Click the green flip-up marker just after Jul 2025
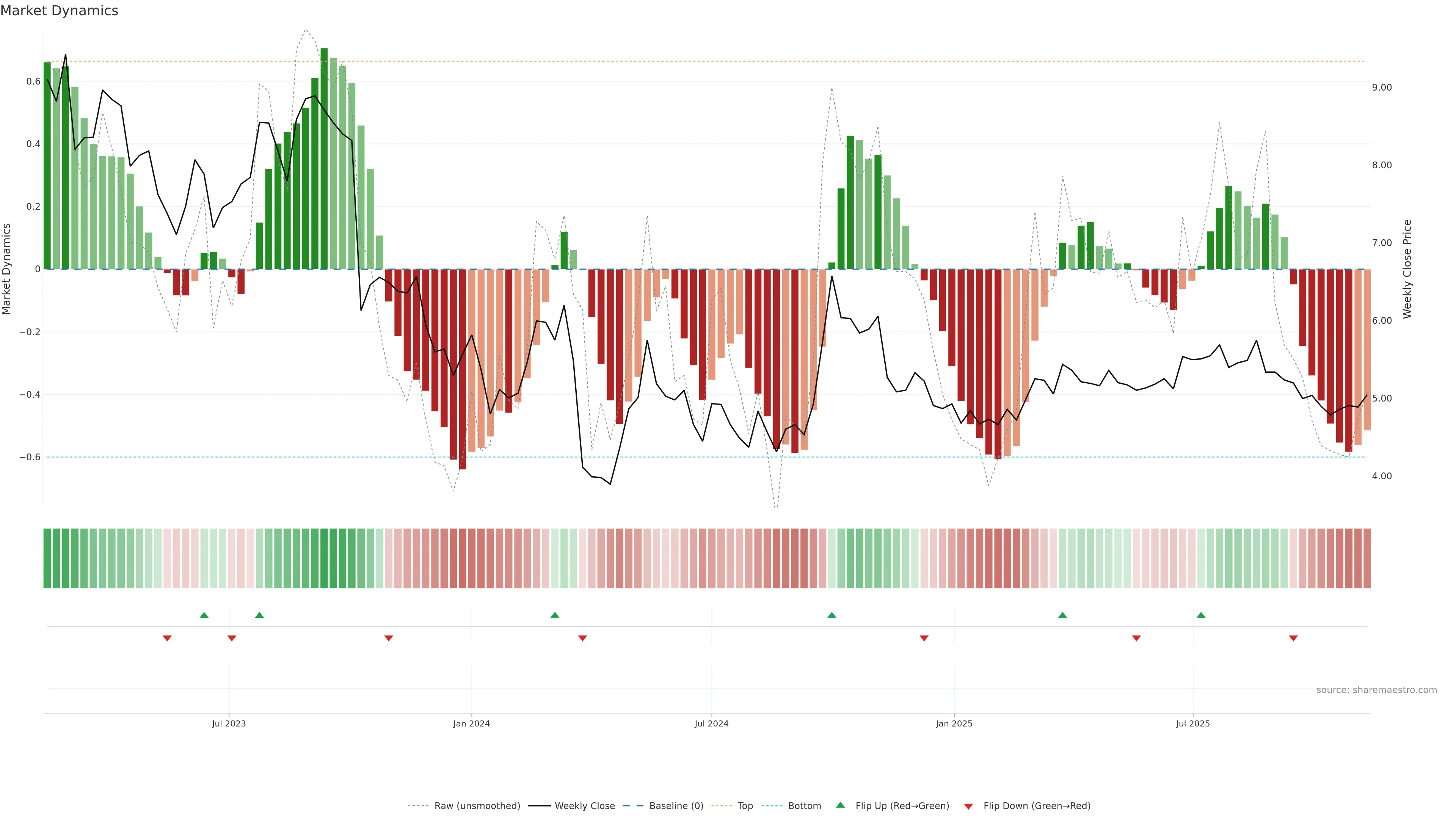This screenshot has width=1456, height=819. [x=1200, y=615]
